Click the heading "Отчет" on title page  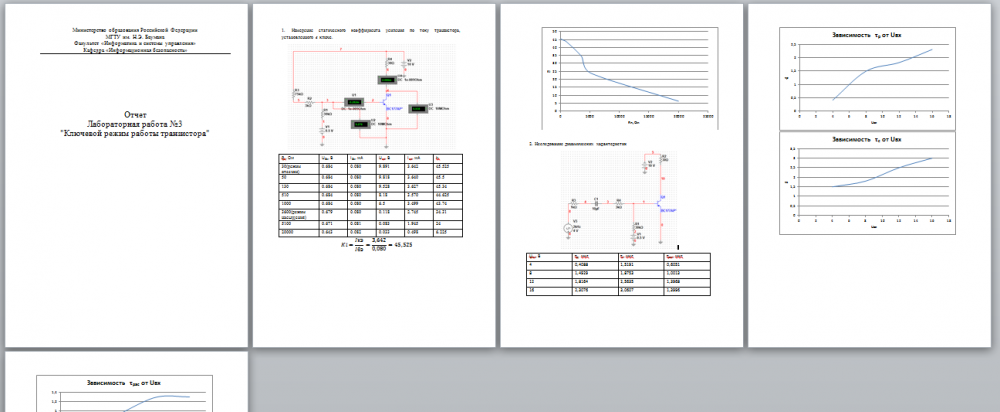(136, 114)
